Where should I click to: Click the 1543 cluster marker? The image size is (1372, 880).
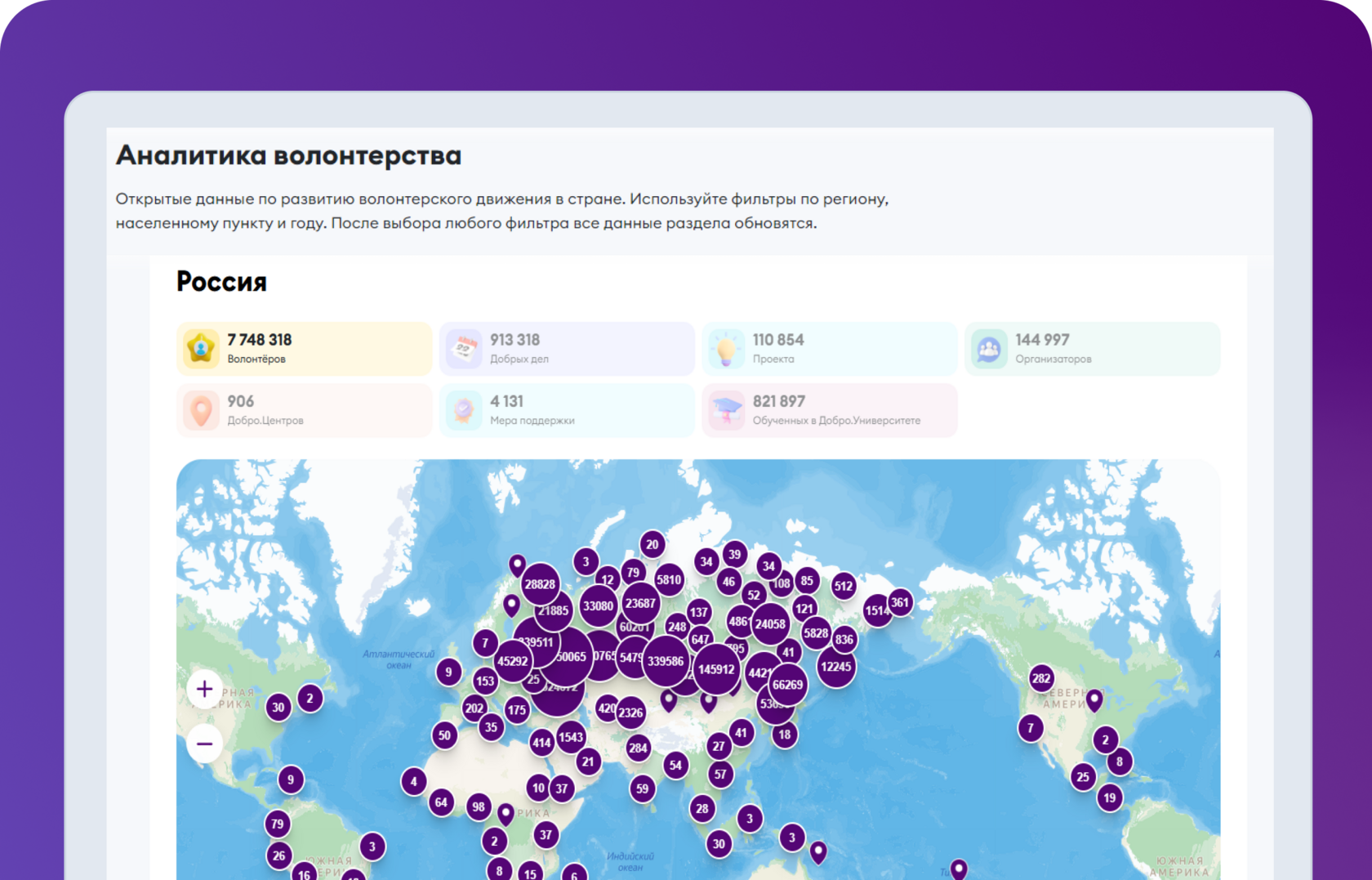click(x=571, y=737)
